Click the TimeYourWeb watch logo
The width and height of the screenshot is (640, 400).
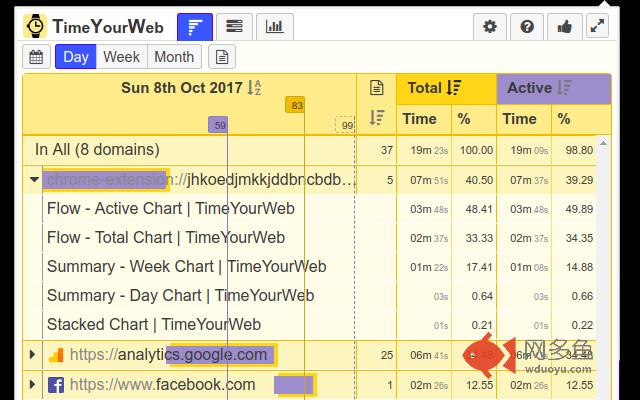35,26
